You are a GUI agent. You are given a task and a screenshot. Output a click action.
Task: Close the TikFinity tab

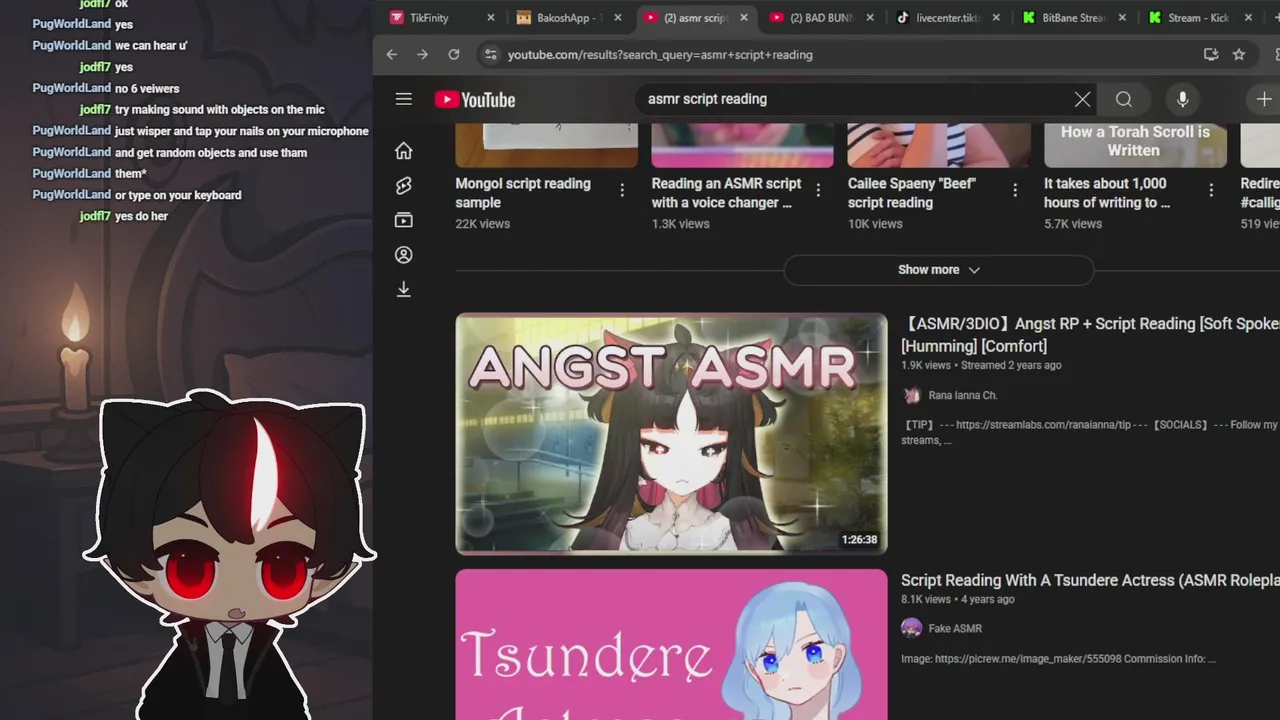click(490, 17)
